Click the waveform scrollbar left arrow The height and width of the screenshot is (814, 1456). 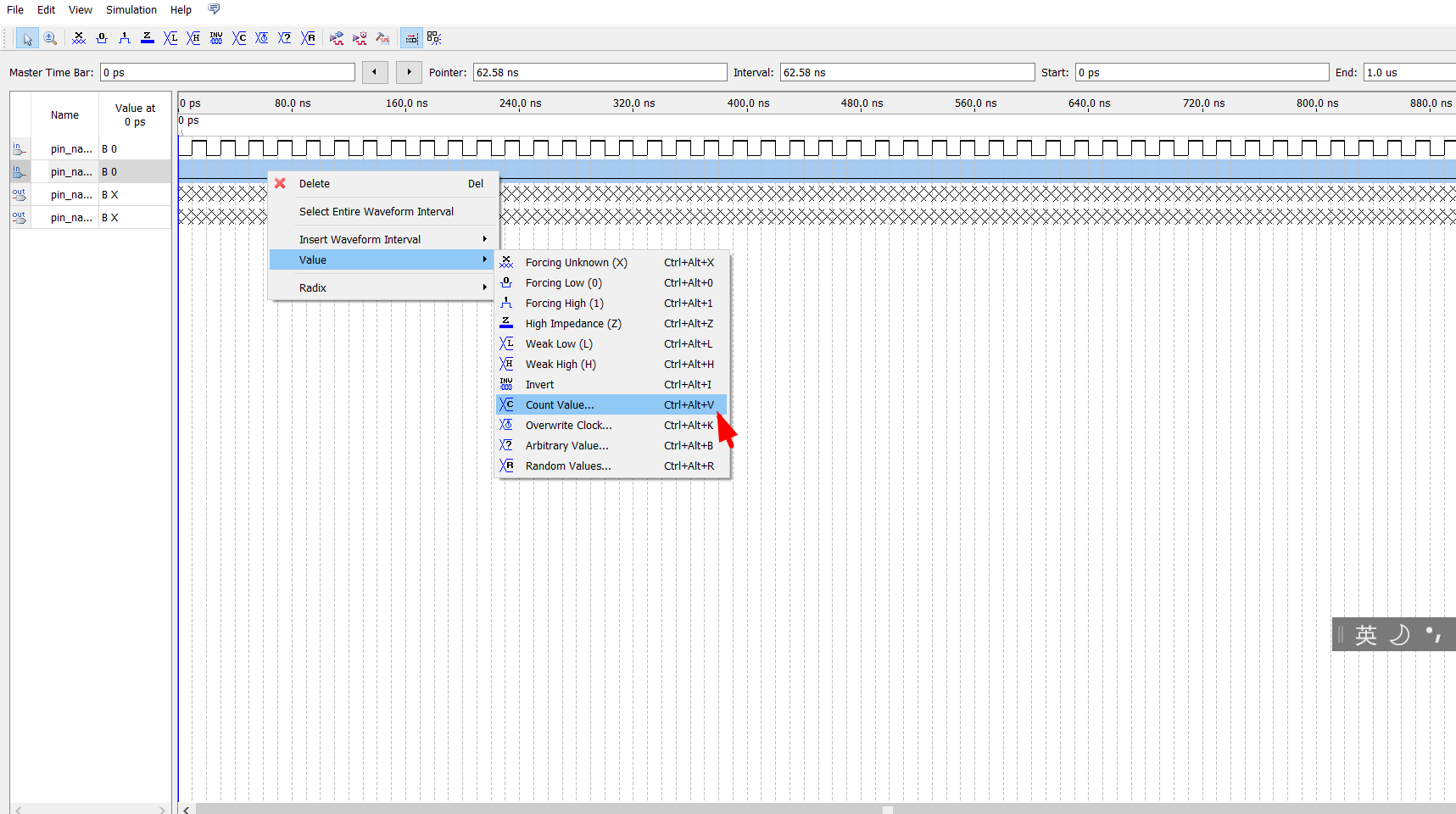187,809
